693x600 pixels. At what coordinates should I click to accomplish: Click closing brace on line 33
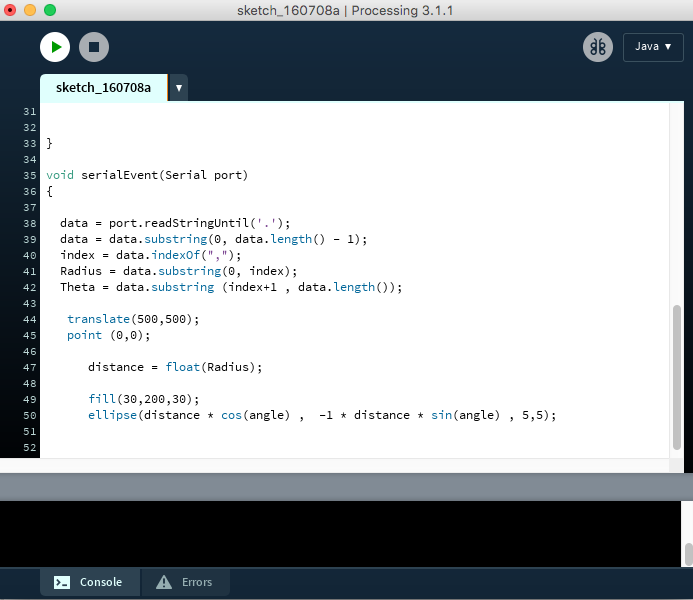(50, 143)
